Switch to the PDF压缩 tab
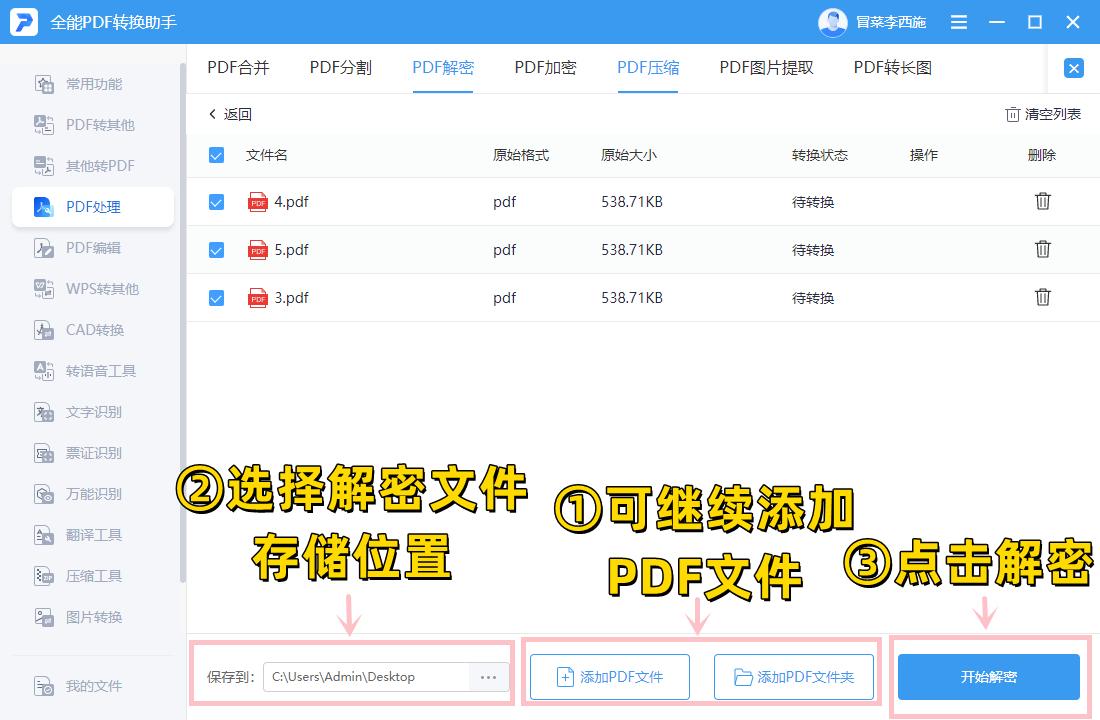 point(648,67)
